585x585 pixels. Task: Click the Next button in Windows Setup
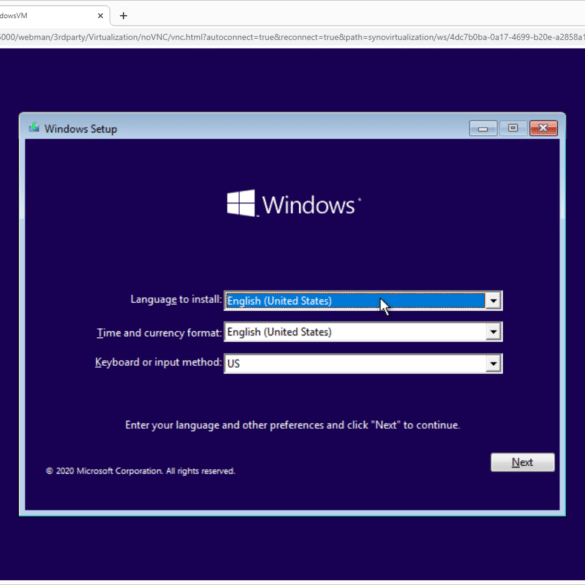tap(522, 462)
